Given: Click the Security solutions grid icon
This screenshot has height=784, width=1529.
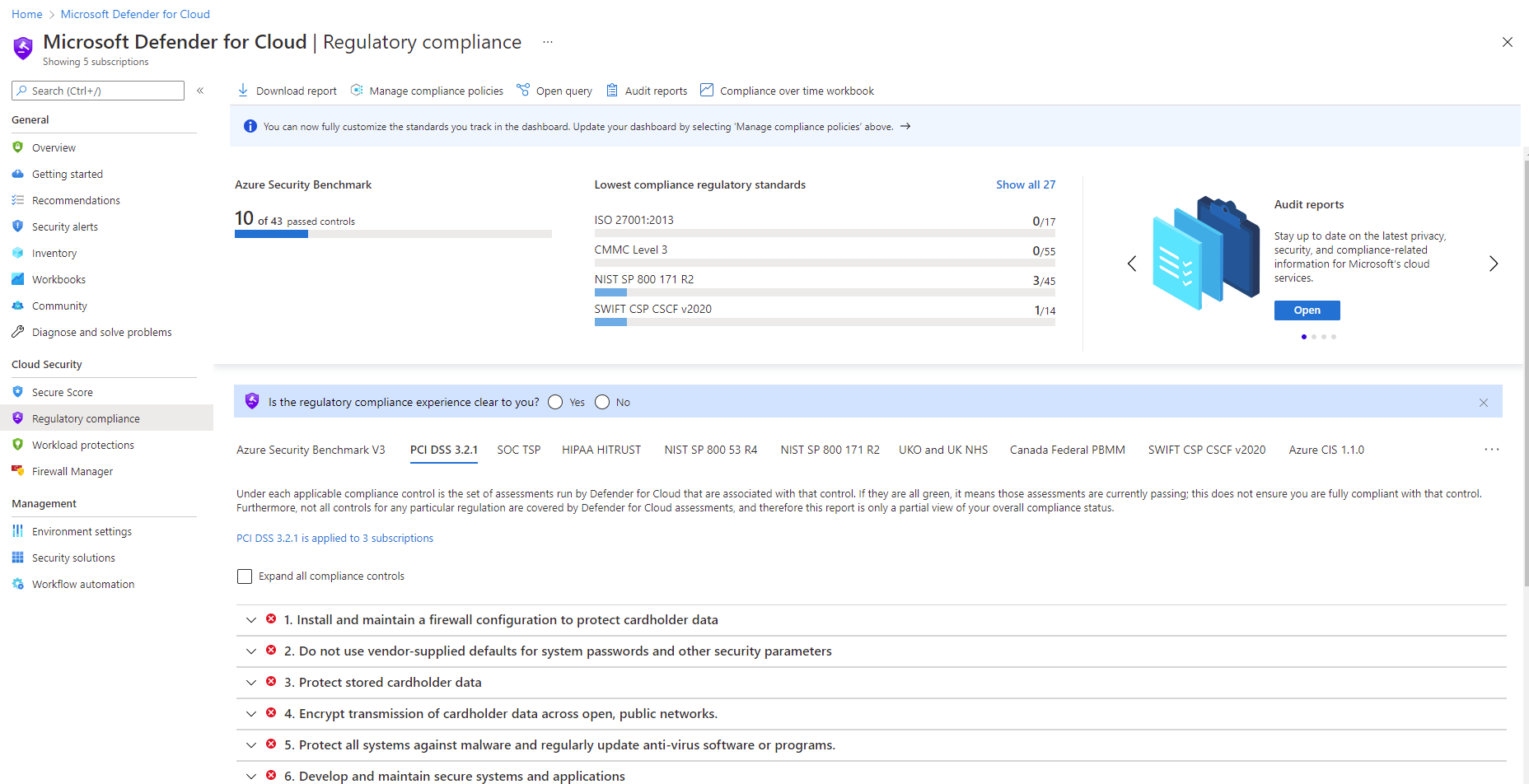Looking at the screenshot, I should 18,558.
